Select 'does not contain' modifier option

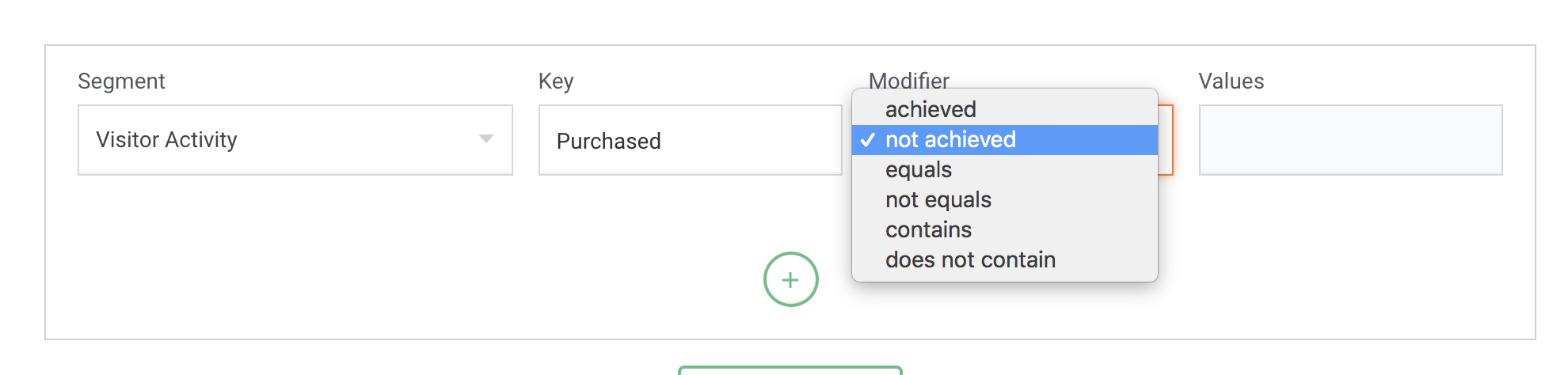[970, 260]
